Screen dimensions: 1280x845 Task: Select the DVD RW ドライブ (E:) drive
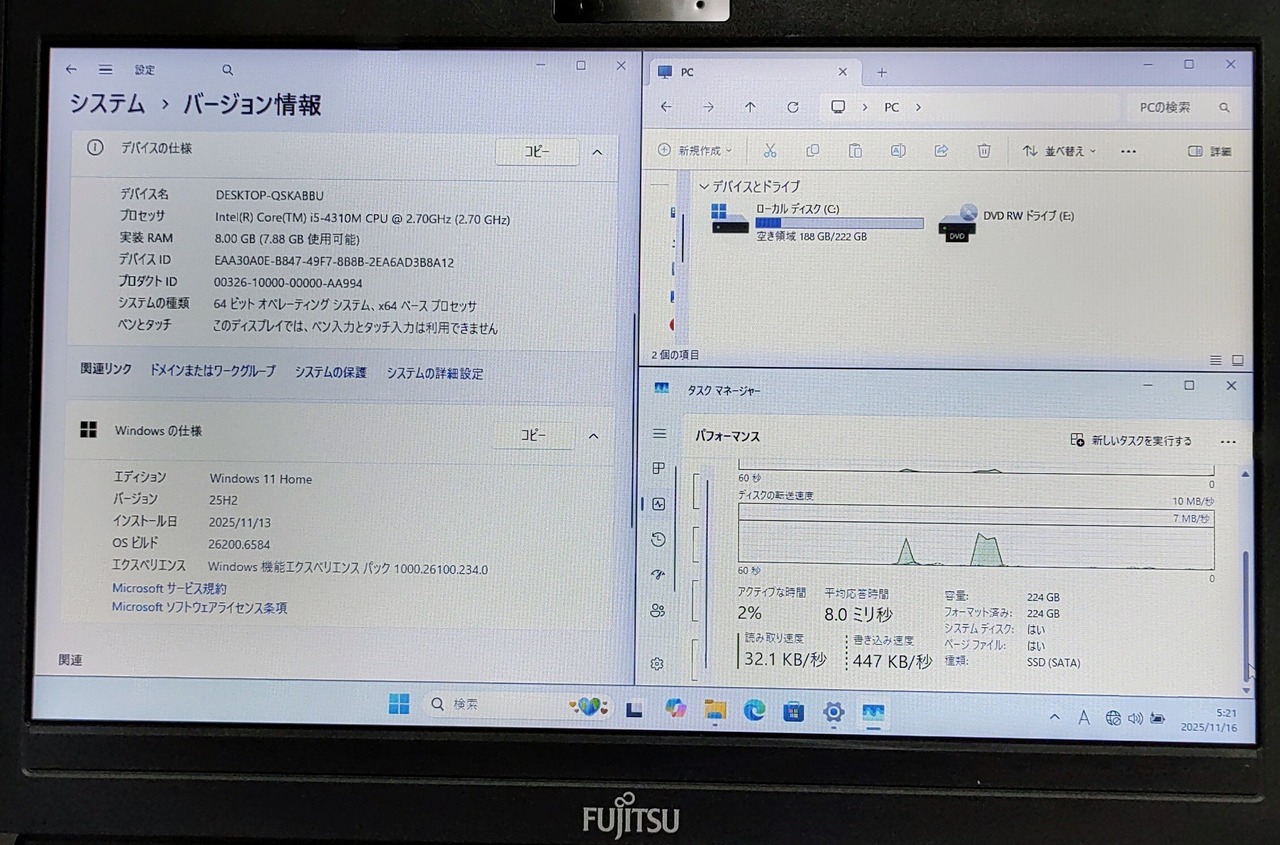pos(1007,222)
